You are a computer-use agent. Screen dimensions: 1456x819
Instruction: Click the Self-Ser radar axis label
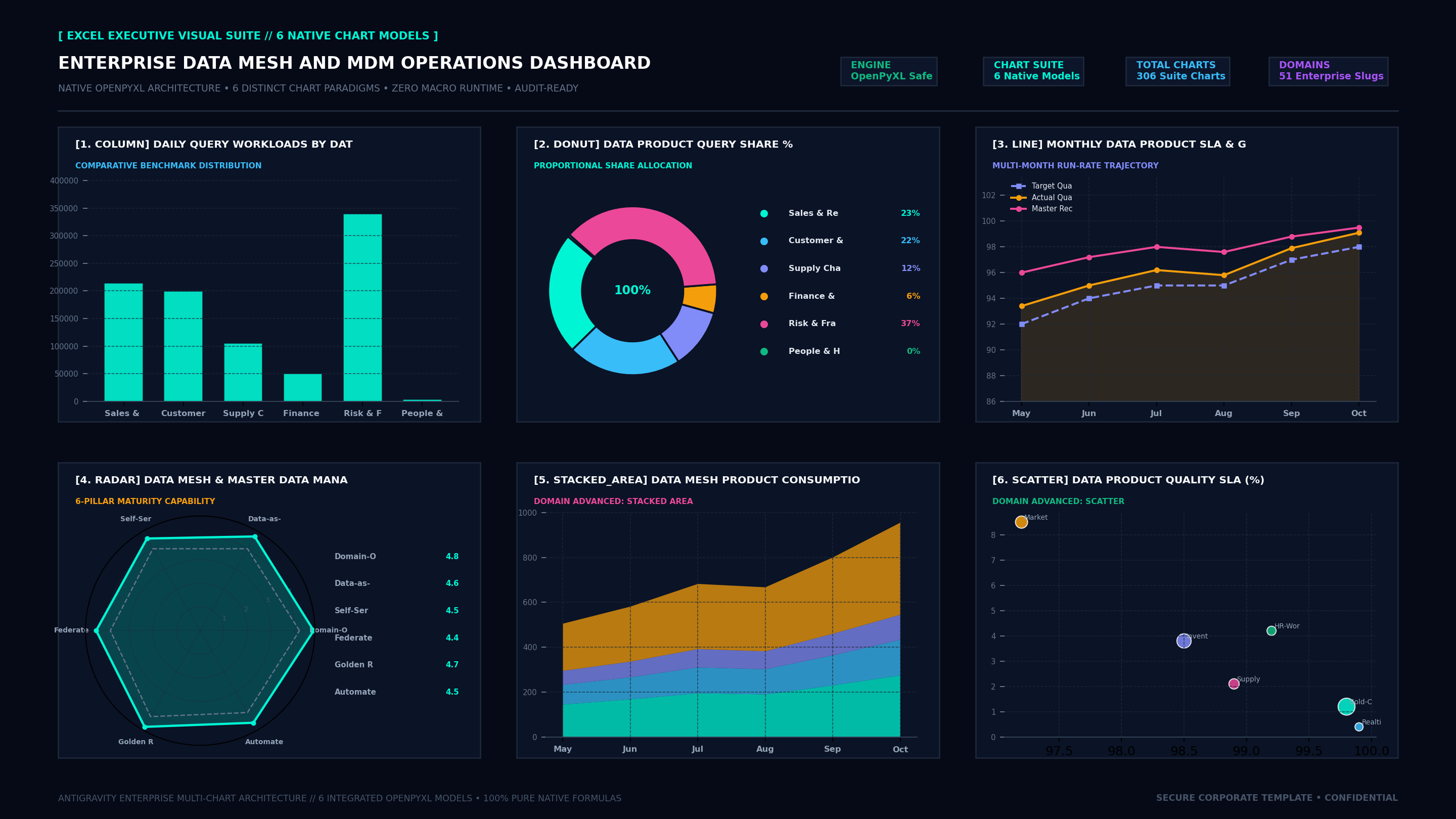135,519
